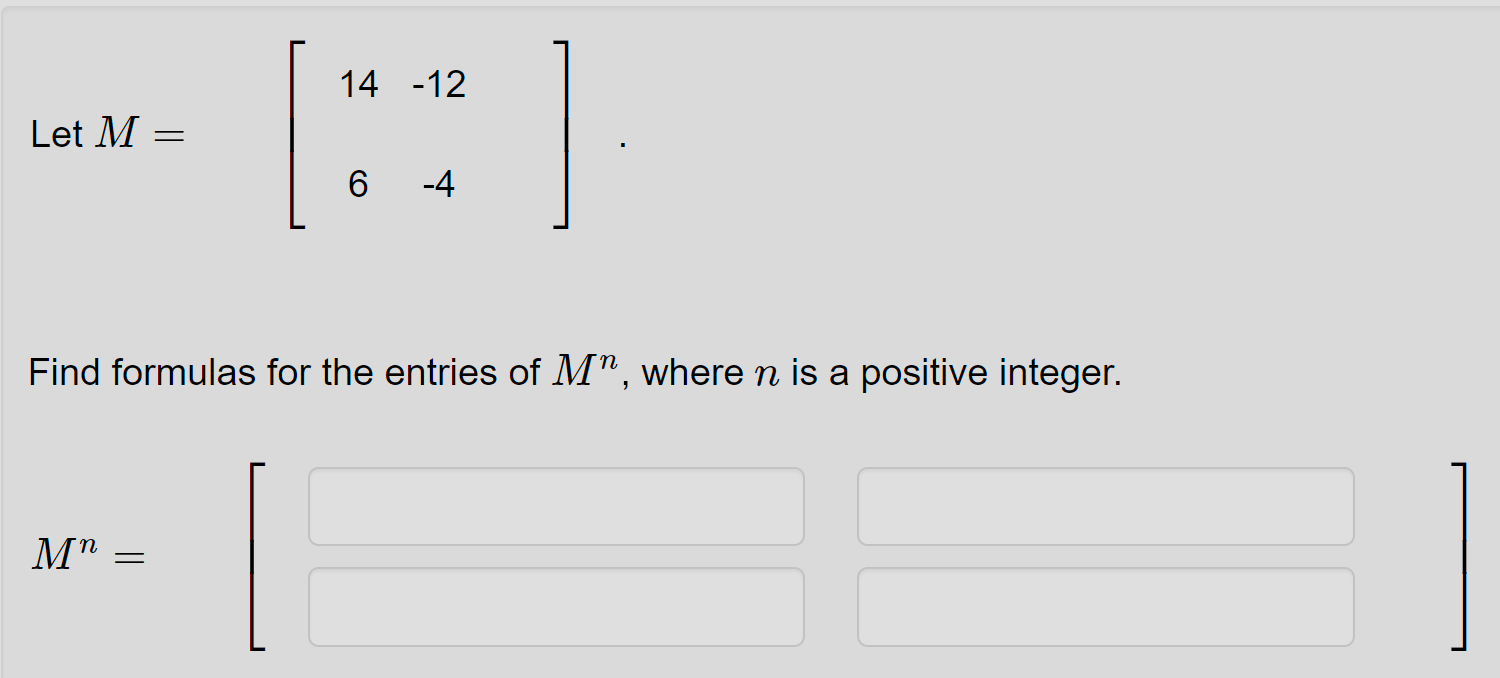Select the matrix entry showing -12
The width and height of the screenshot is (1500, 678).
click(x=440, y=84)
